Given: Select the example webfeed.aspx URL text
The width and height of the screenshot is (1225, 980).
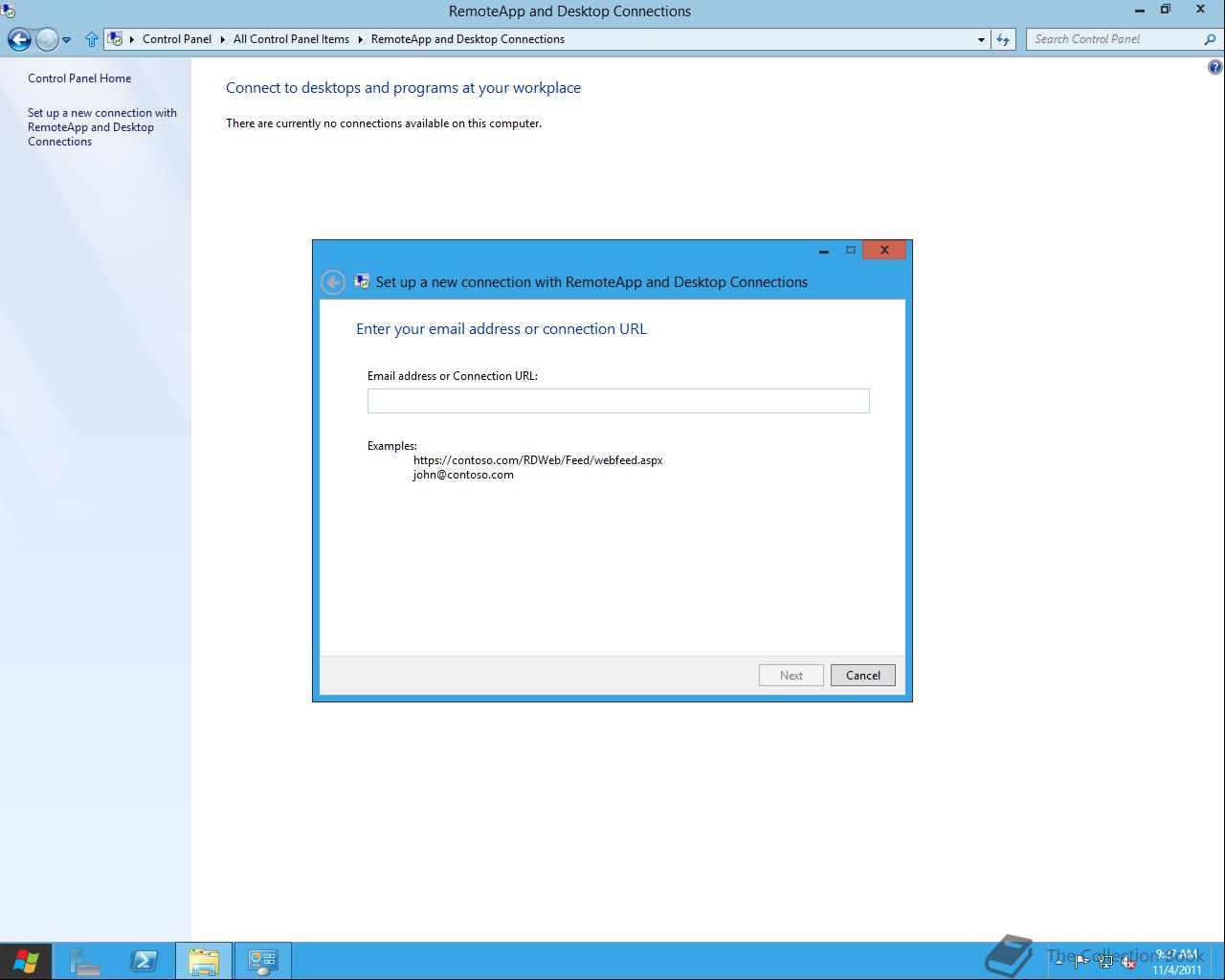Looking at the screenshot, I should pos(538,460).
